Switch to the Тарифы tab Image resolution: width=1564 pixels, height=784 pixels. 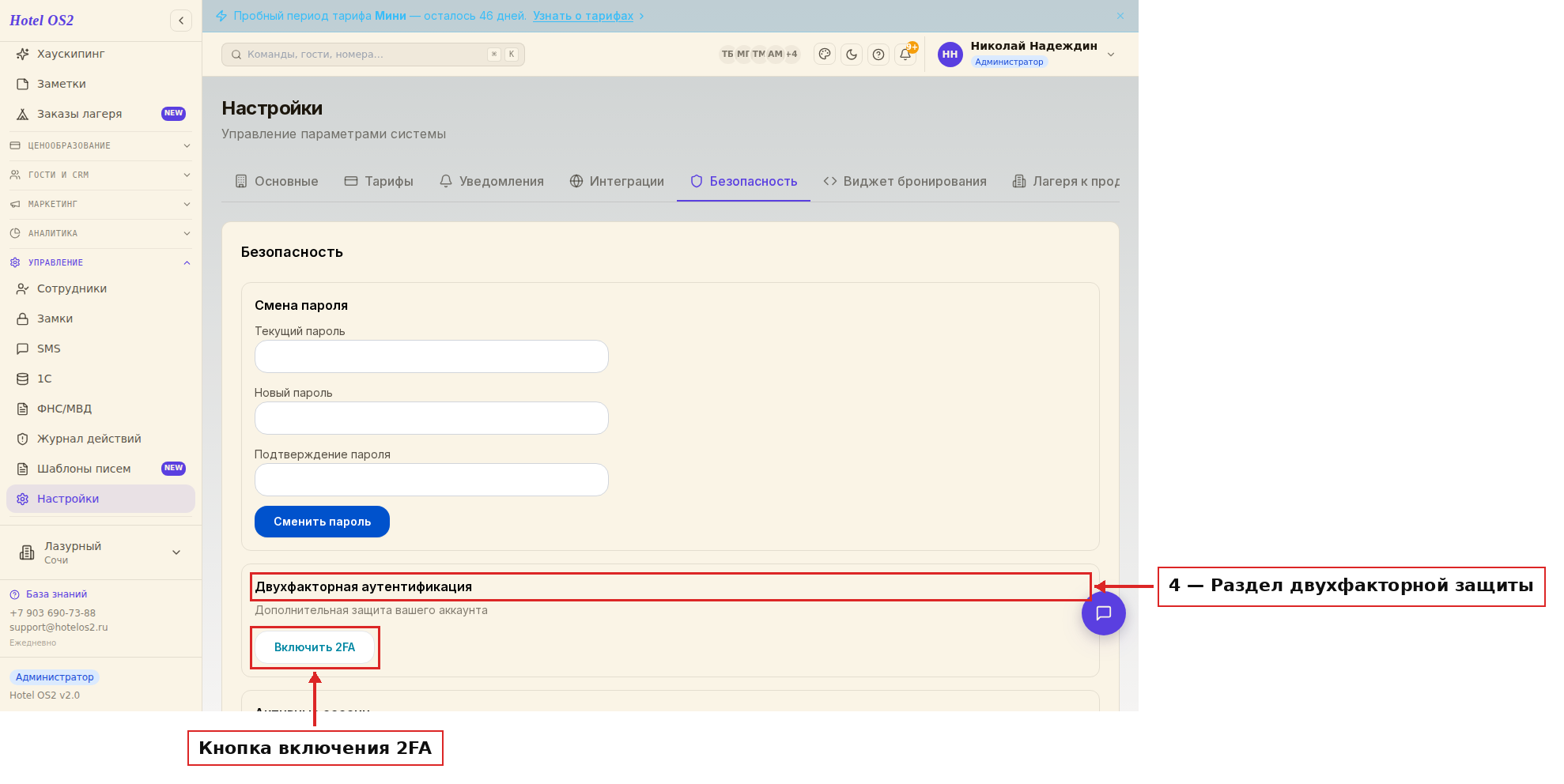(379, 182)
